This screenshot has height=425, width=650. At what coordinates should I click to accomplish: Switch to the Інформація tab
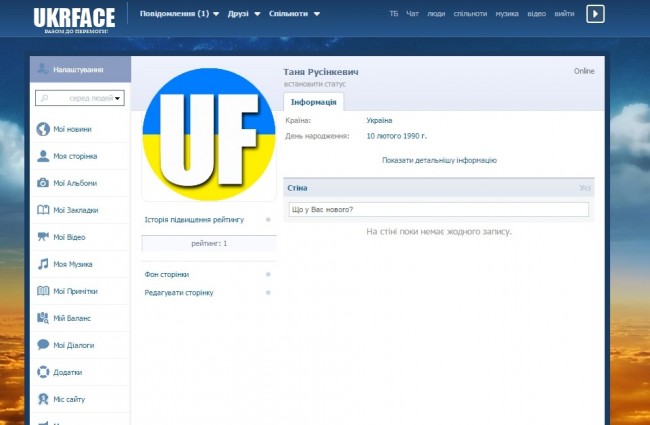pyautogui.click(x=315, y=102)
